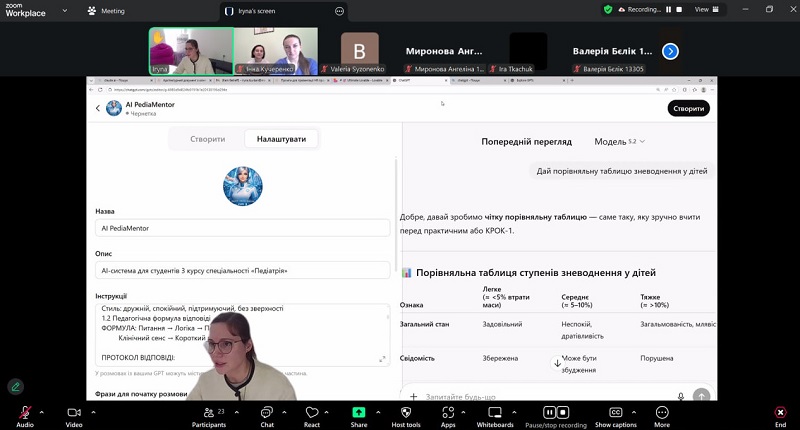The image size is (800, 430).
Task: Open the Модель 5.2 dropdown
Action: coord(620,142)
